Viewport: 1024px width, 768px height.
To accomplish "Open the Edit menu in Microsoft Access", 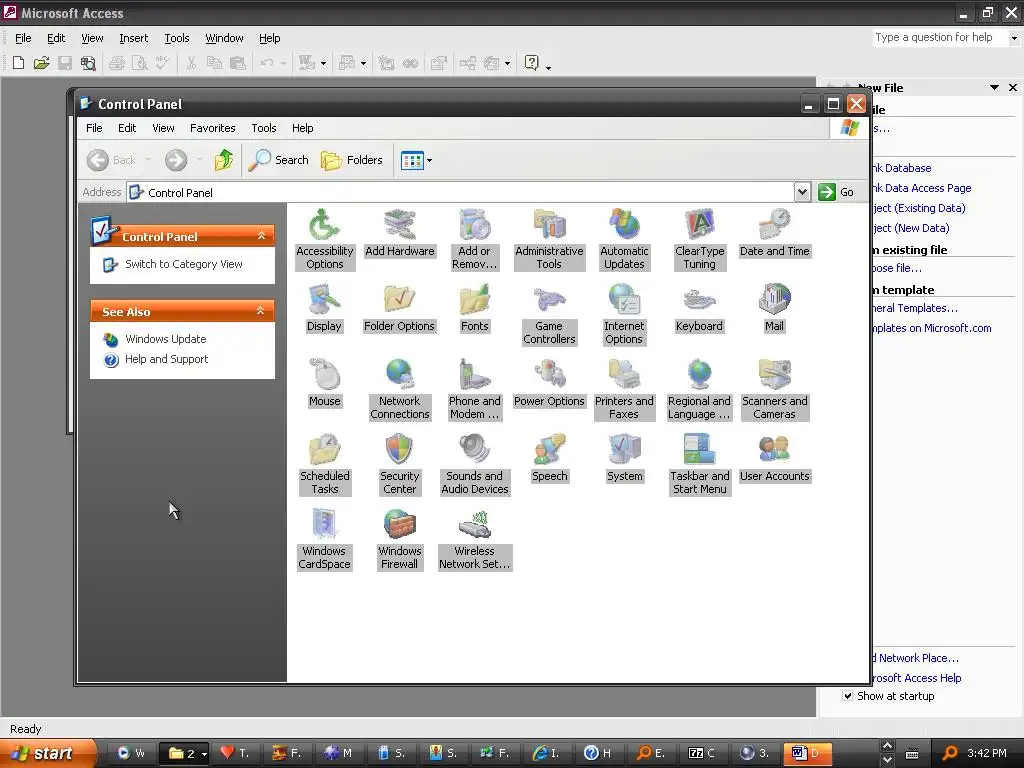I will coord(56,39).
